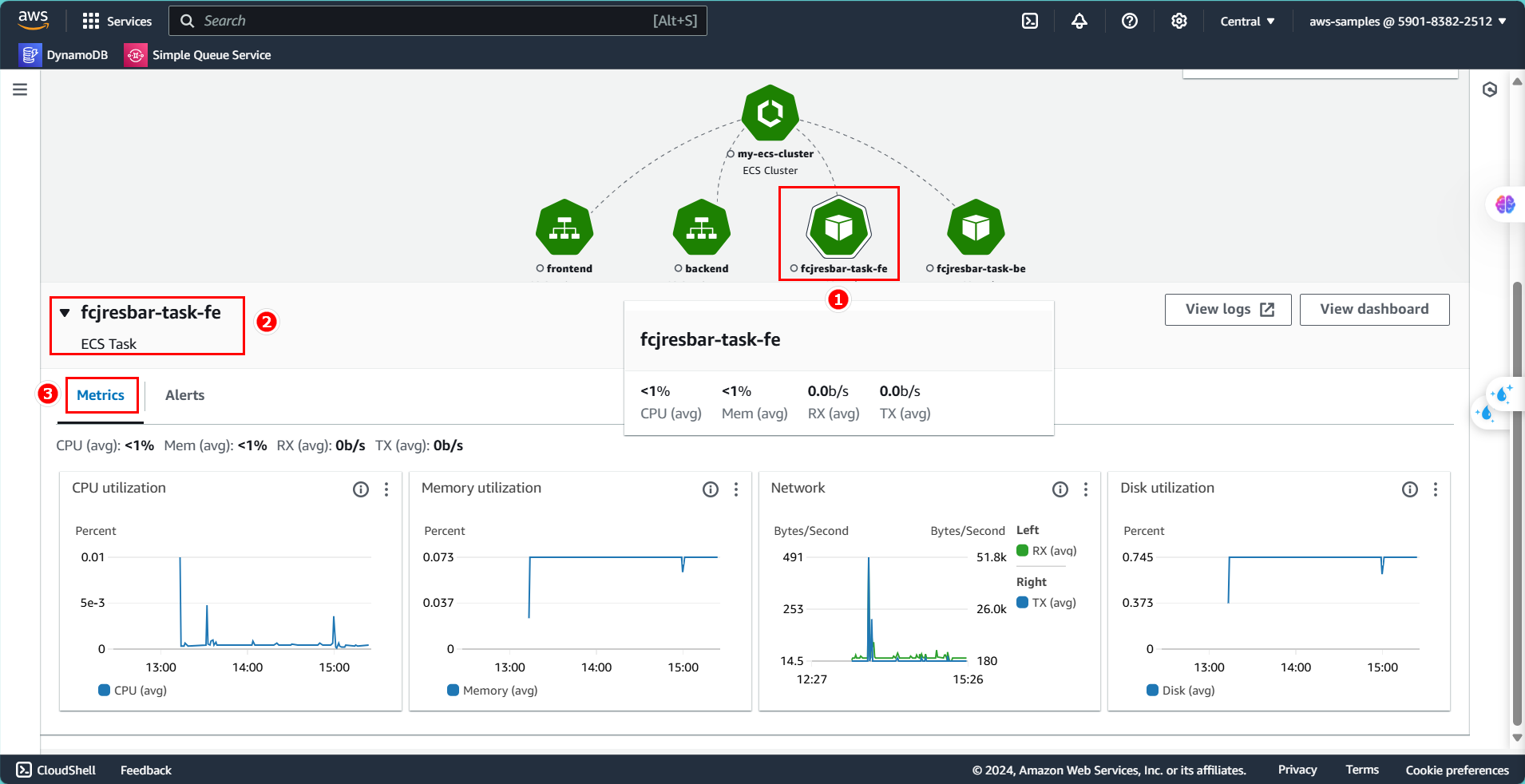Open Network chart options menu
The height and width of the screenshot is (784, 1525).
coord(1086,489)
